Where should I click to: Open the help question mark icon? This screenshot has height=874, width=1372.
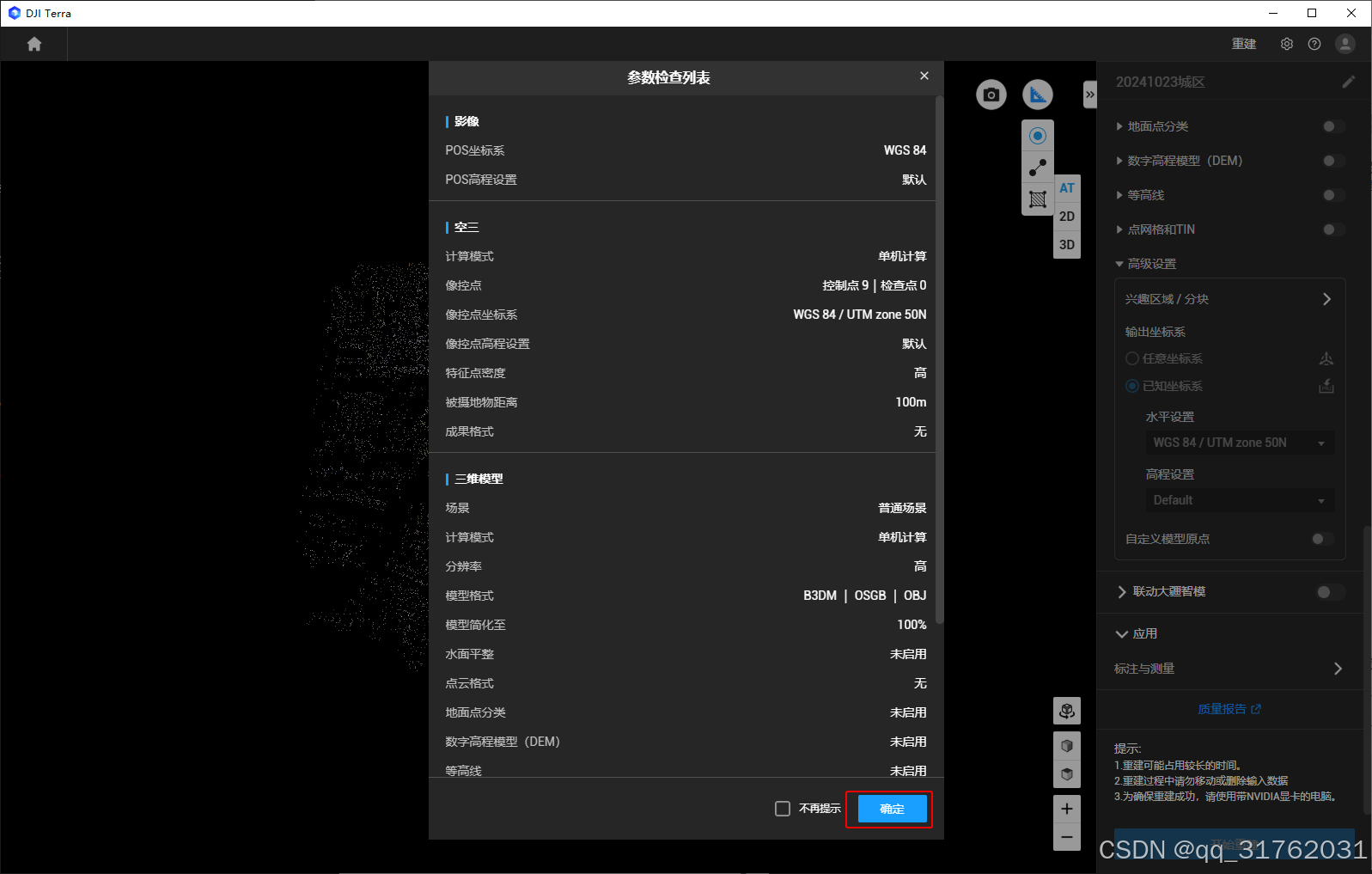1314,44
